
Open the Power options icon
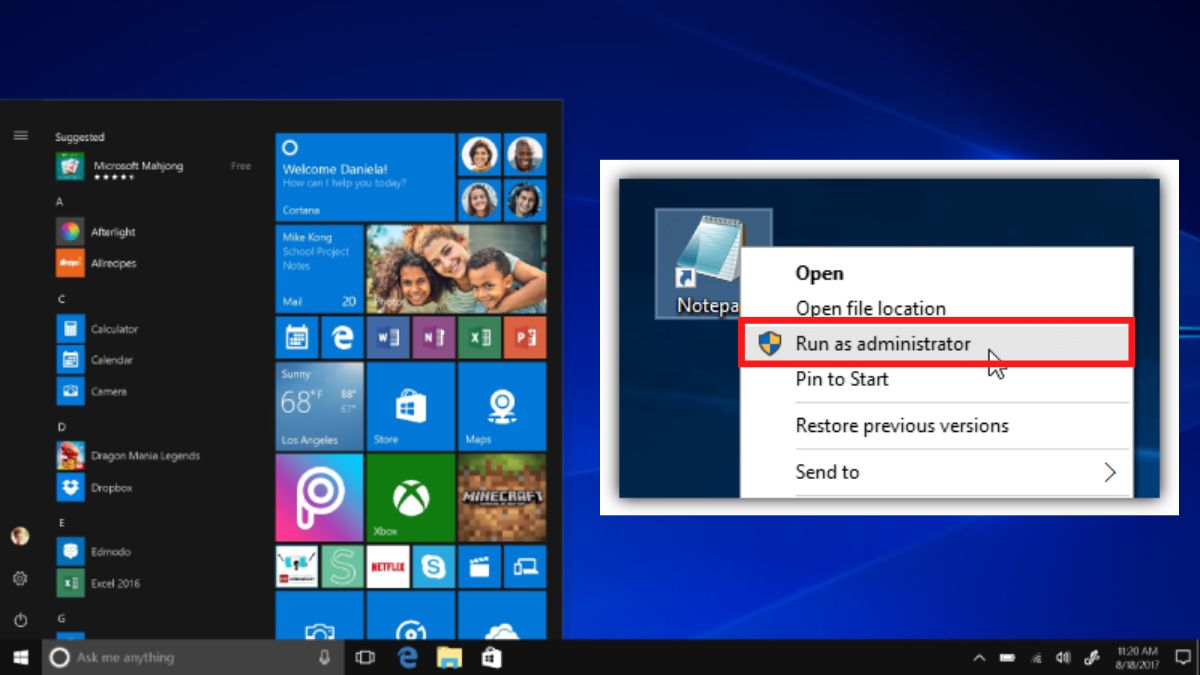coord(20,621)
